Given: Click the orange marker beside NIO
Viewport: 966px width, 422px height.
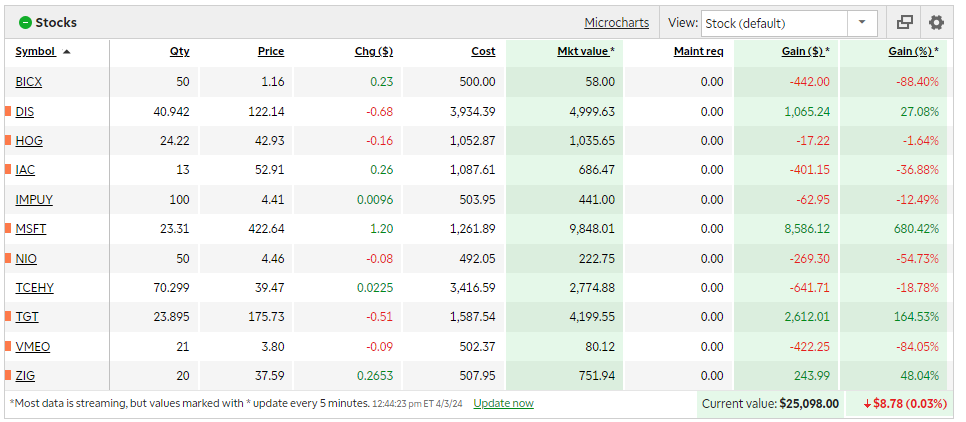Looking at the screenshot, I should tap(8, 258).
